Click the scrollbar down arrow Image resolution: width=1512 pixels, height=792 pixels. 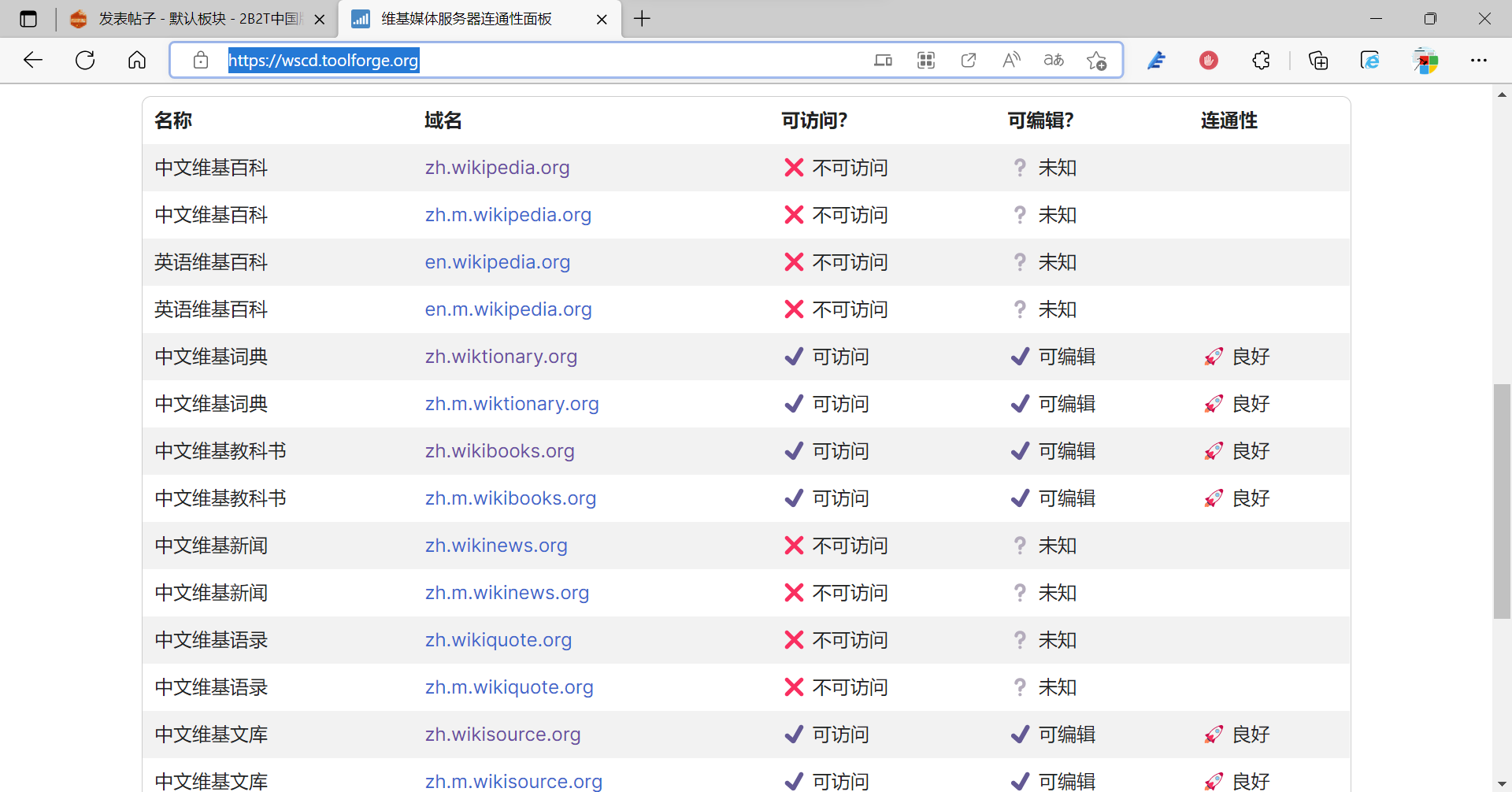coord(1502,784)
